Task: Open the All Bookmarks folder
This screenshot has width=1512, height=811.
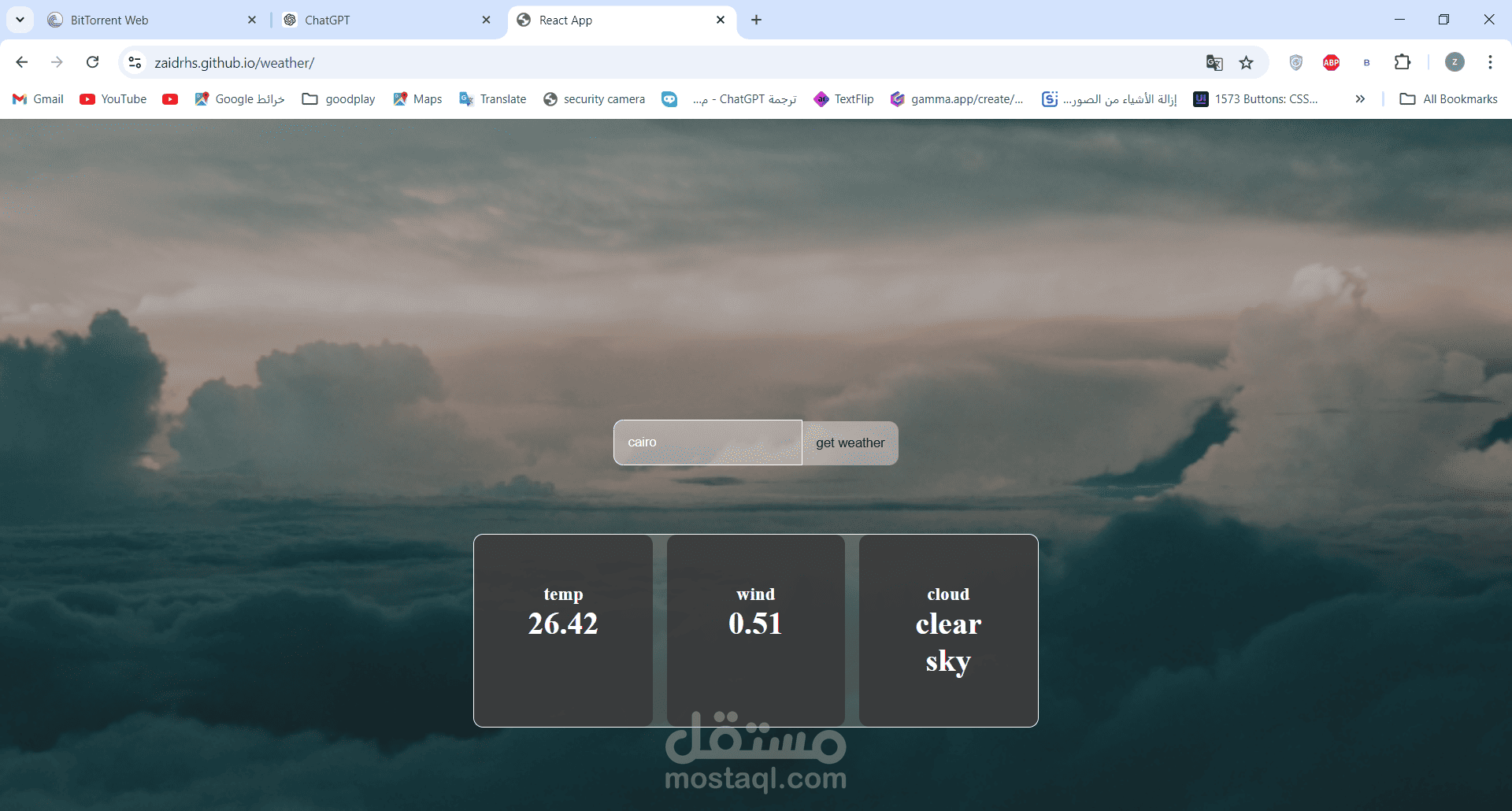Action: [x=1448, y=98]
